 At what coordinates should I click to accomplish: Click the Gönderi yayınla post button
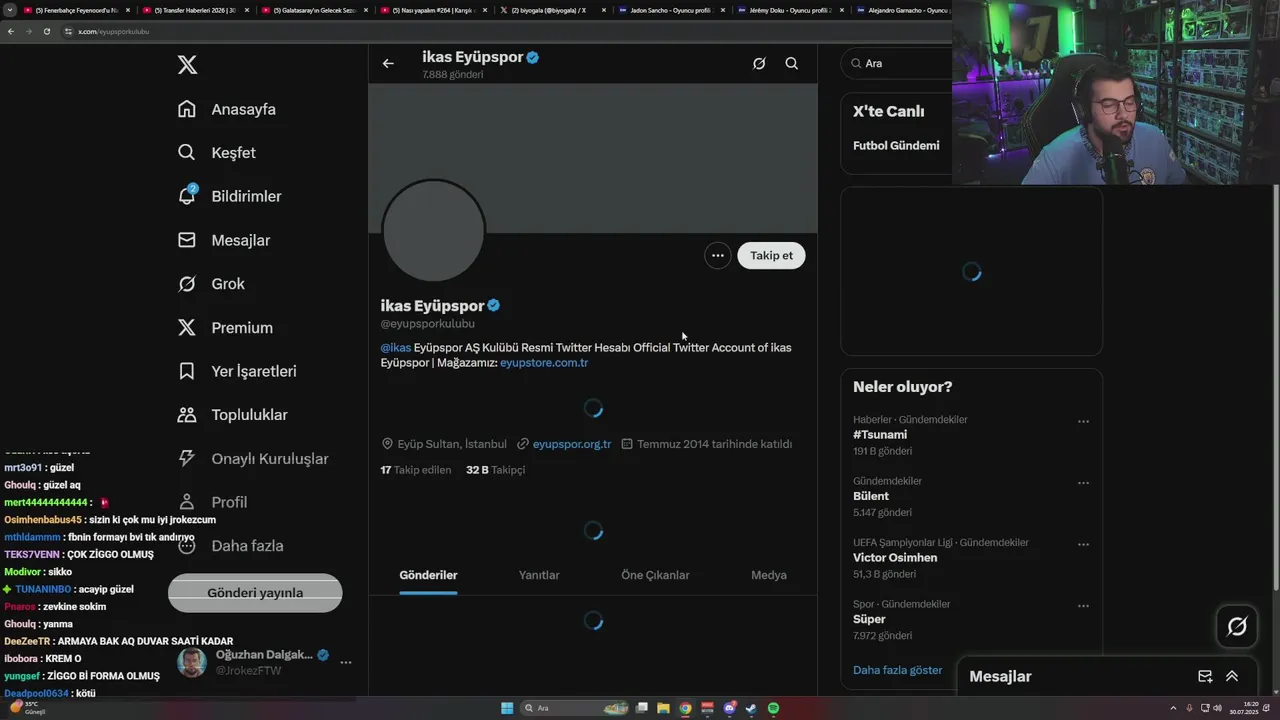tap(255, 593)
